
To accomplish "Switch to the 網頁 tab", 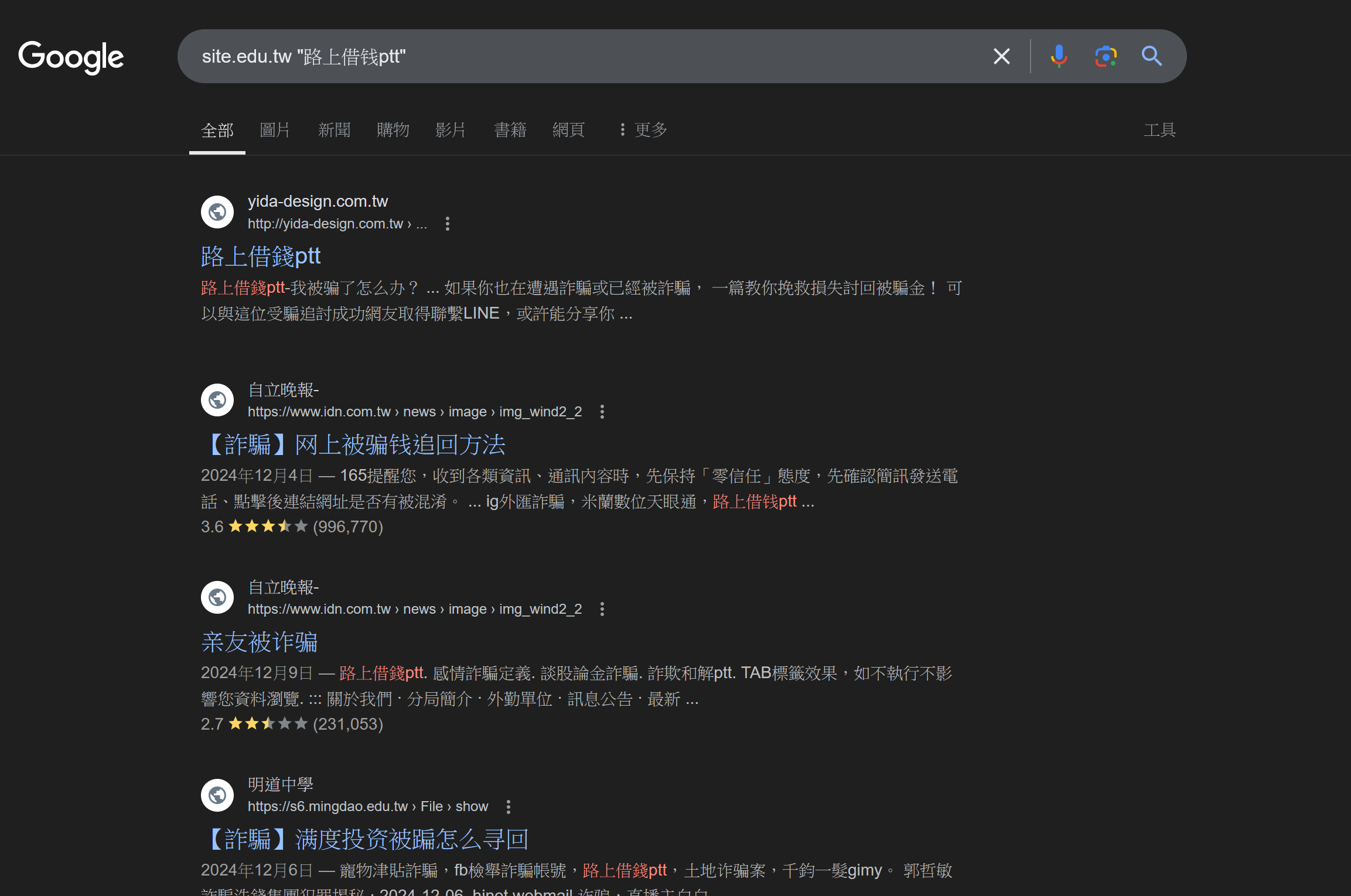I will (x=569, y=130).
